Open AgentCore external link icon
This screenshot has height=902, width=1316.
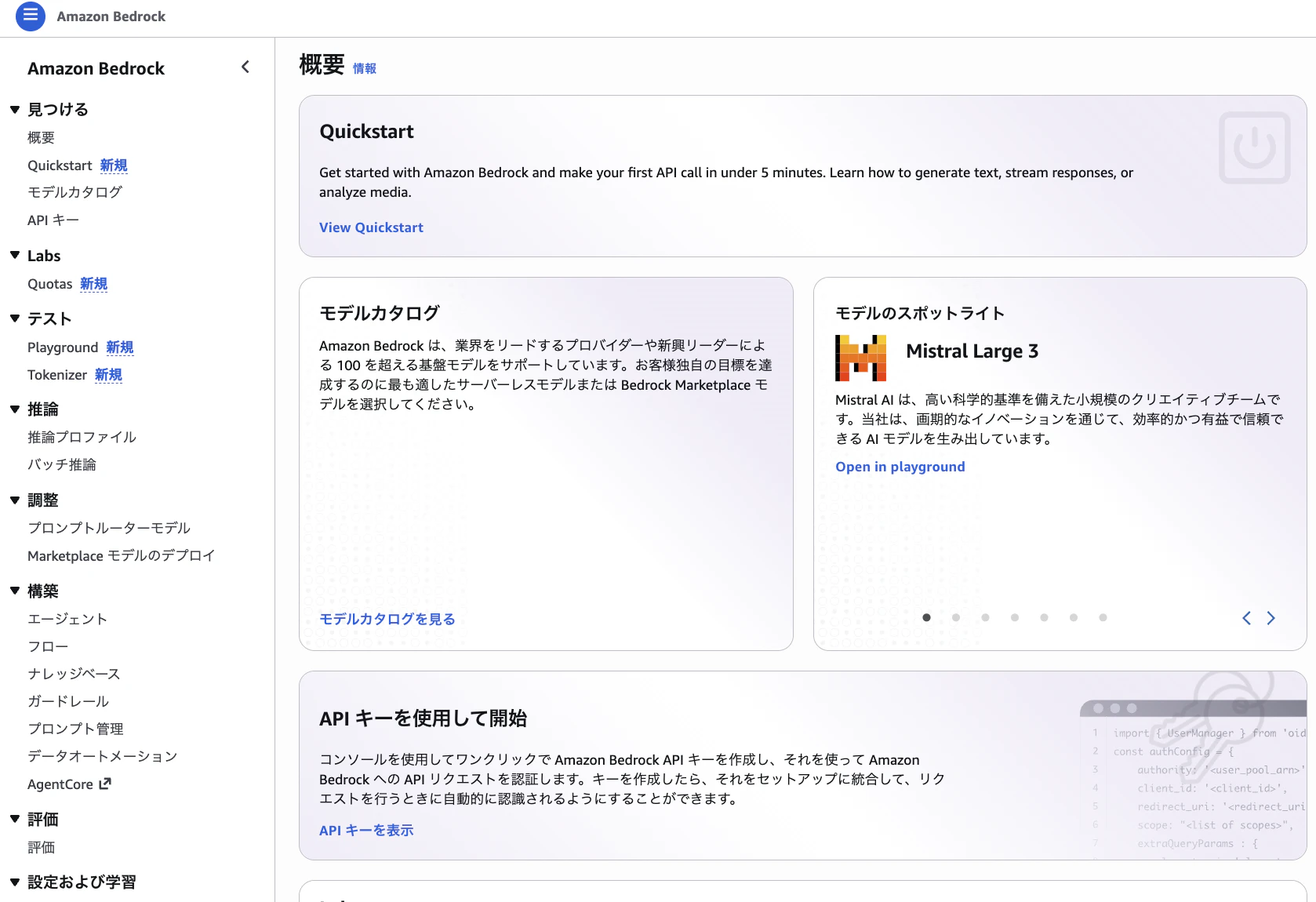[x=105, y=784]
